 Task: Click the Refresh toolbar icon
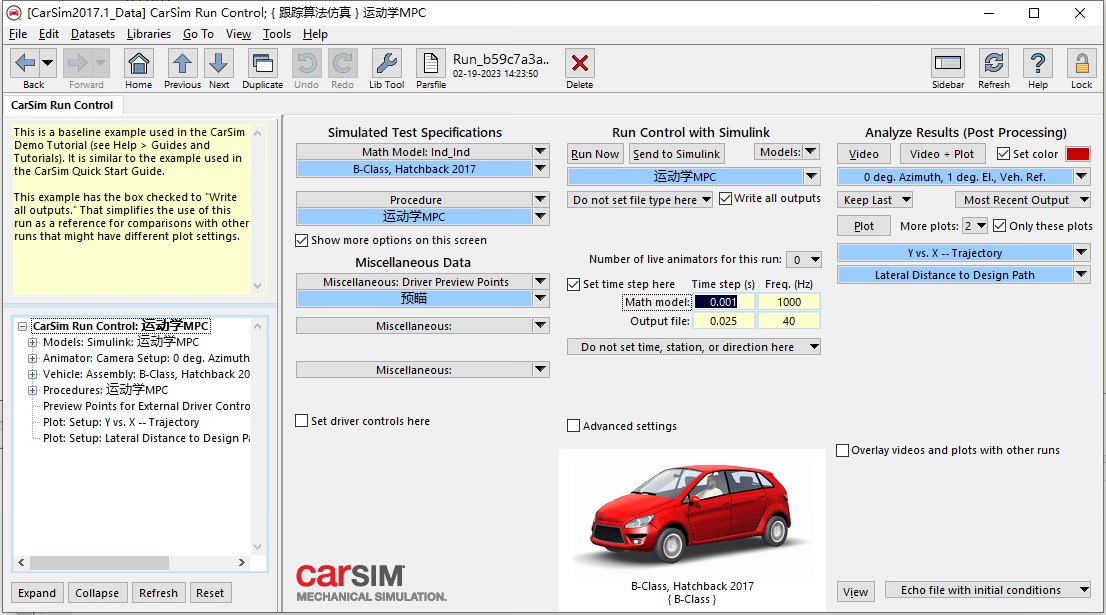pyautogui.click(x=993, y=63)
